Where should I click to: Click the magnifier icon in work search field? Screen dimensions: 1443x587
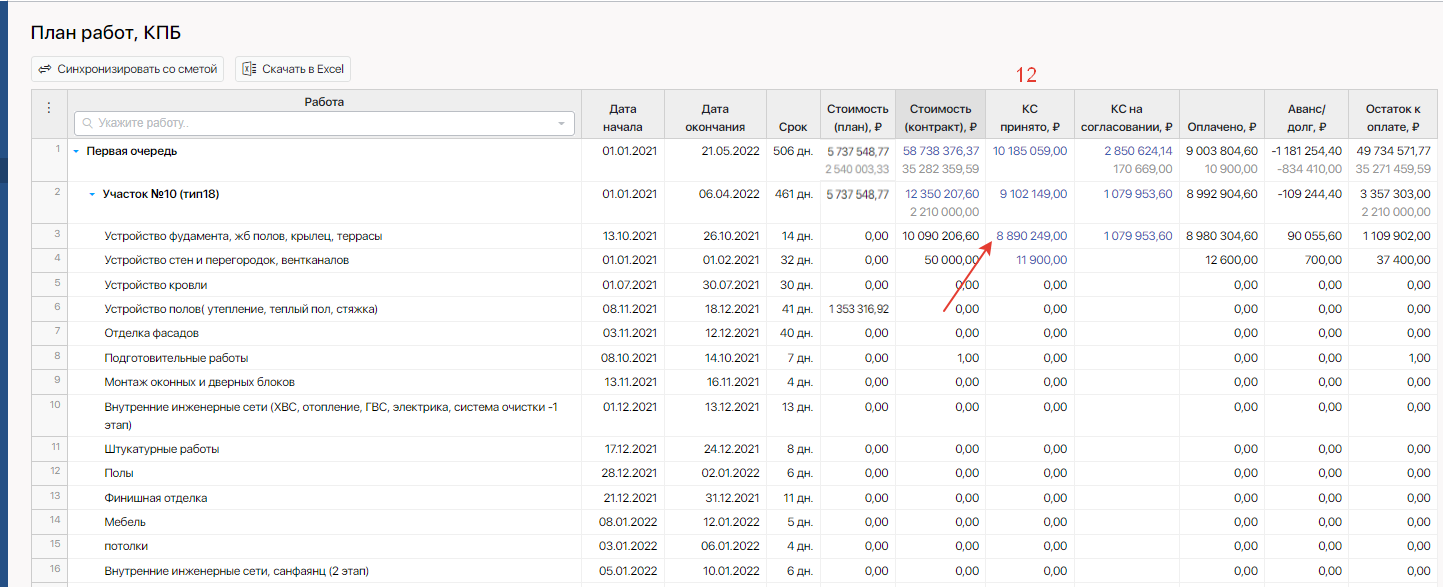tap(87, 124)
